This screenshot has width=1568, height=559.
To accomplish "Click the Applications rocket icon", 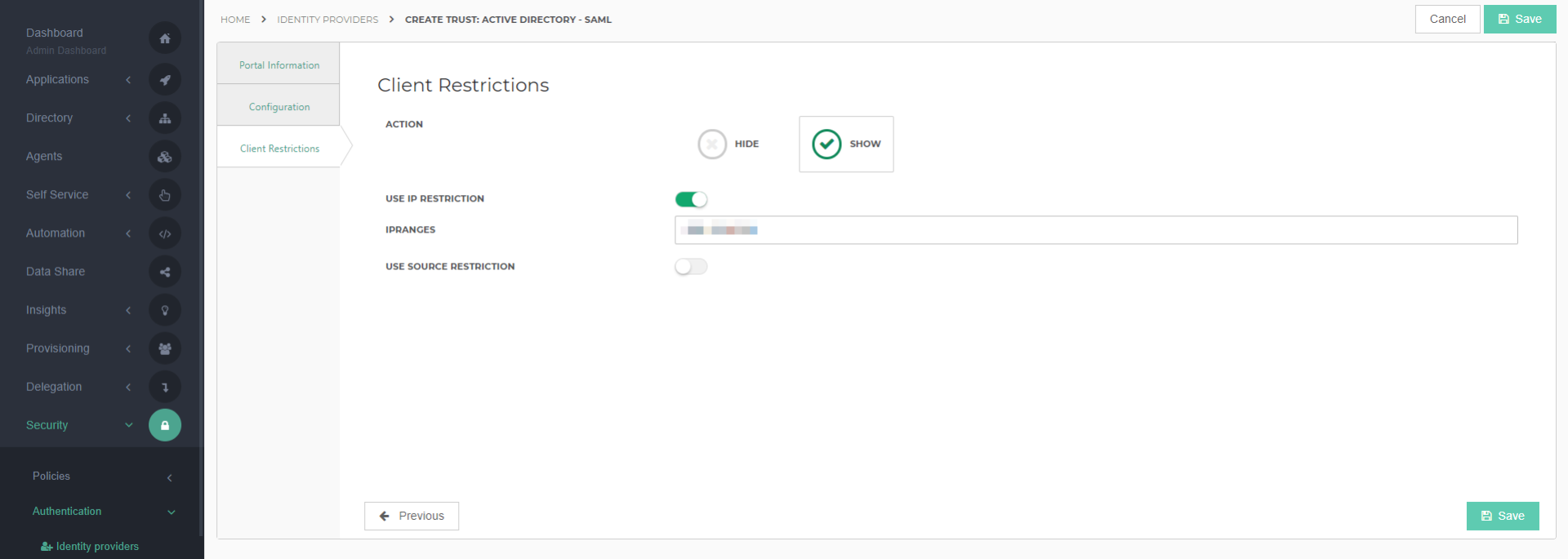I will [165, 80].
